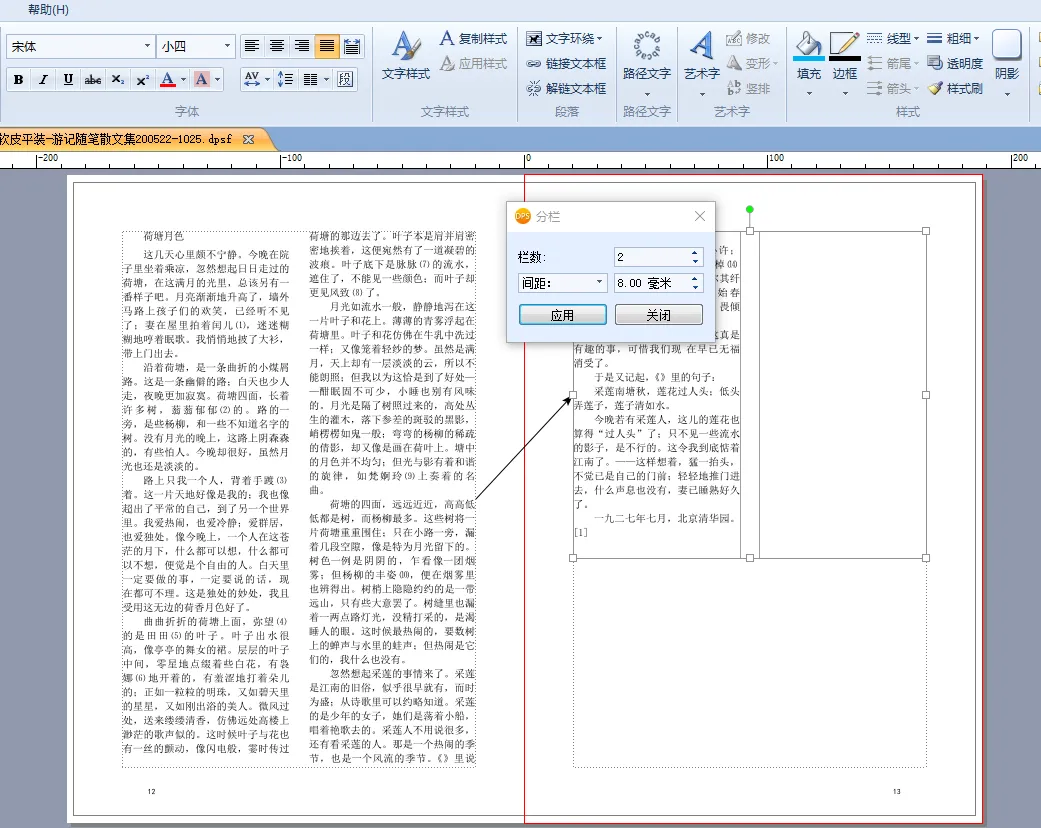
Task: Expand the 小四 font size dropdown
Action: tap(227, 46)
